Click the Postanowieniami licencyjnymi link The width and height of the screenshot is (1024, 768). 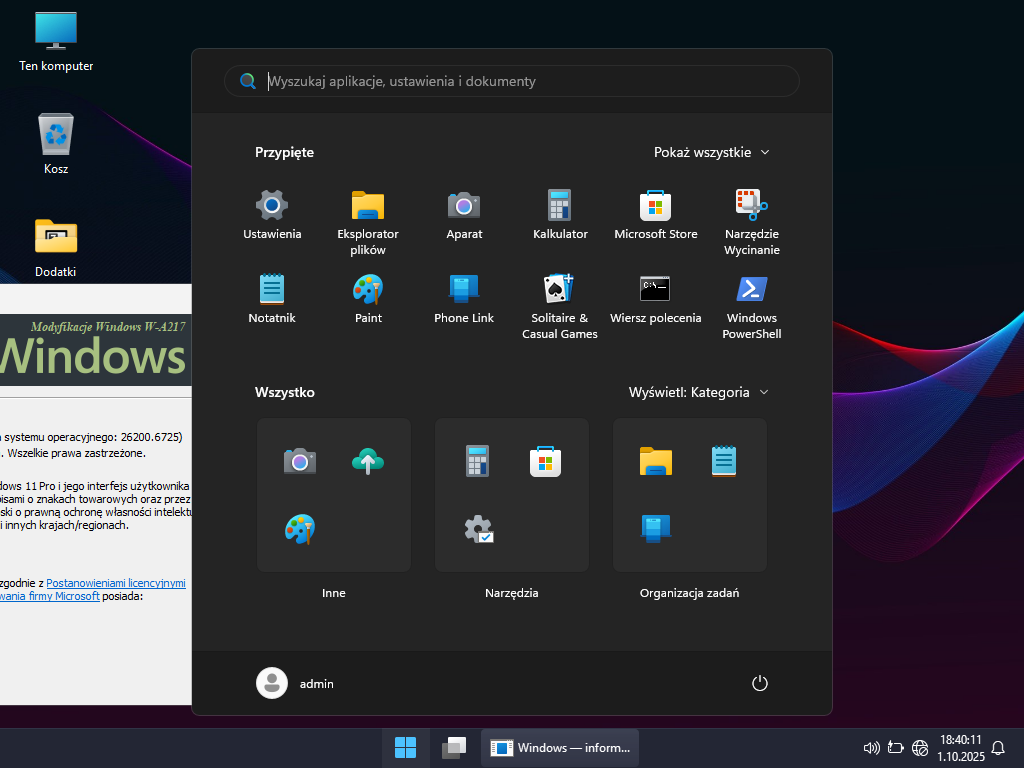point(115,583)
